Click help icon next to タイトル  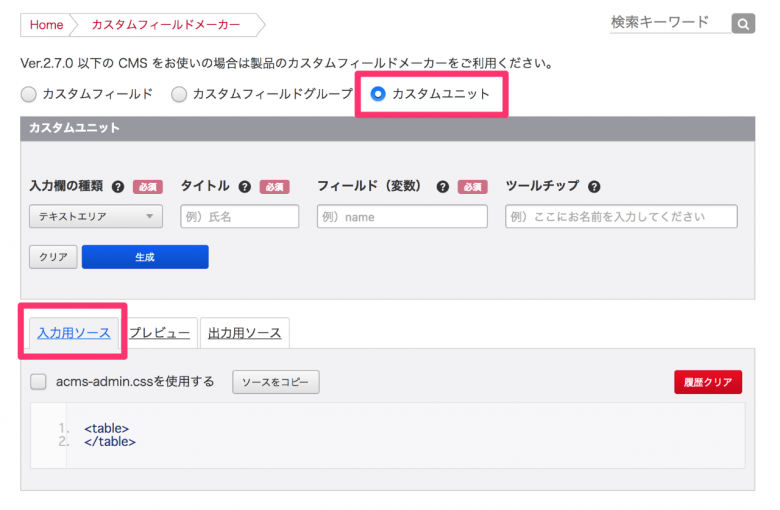(x=244, y=187)
